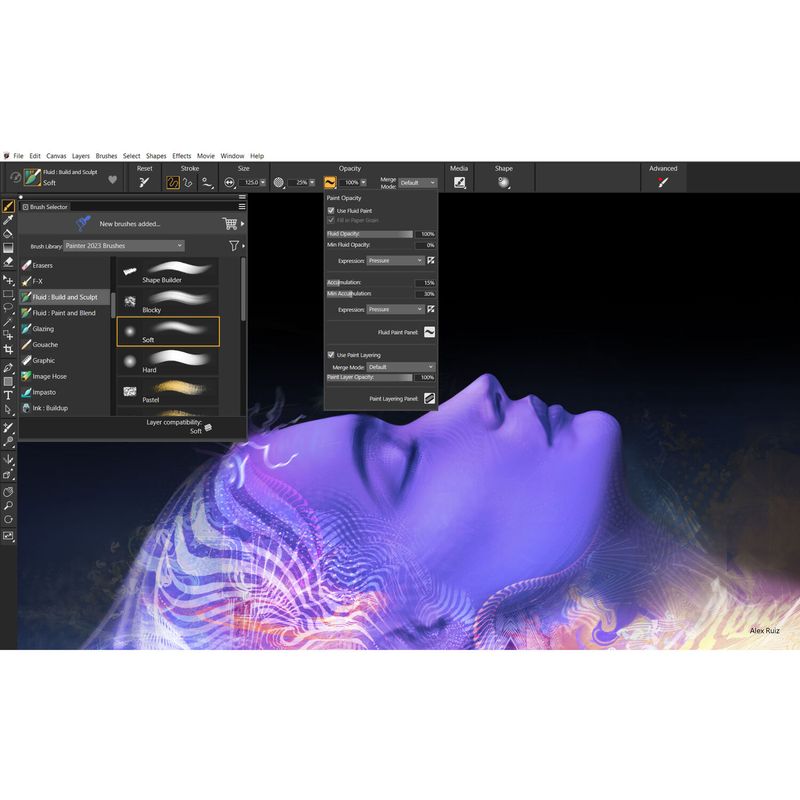
Task: Select the Rectangle Shape tool
Action: (x=8, y=381)
